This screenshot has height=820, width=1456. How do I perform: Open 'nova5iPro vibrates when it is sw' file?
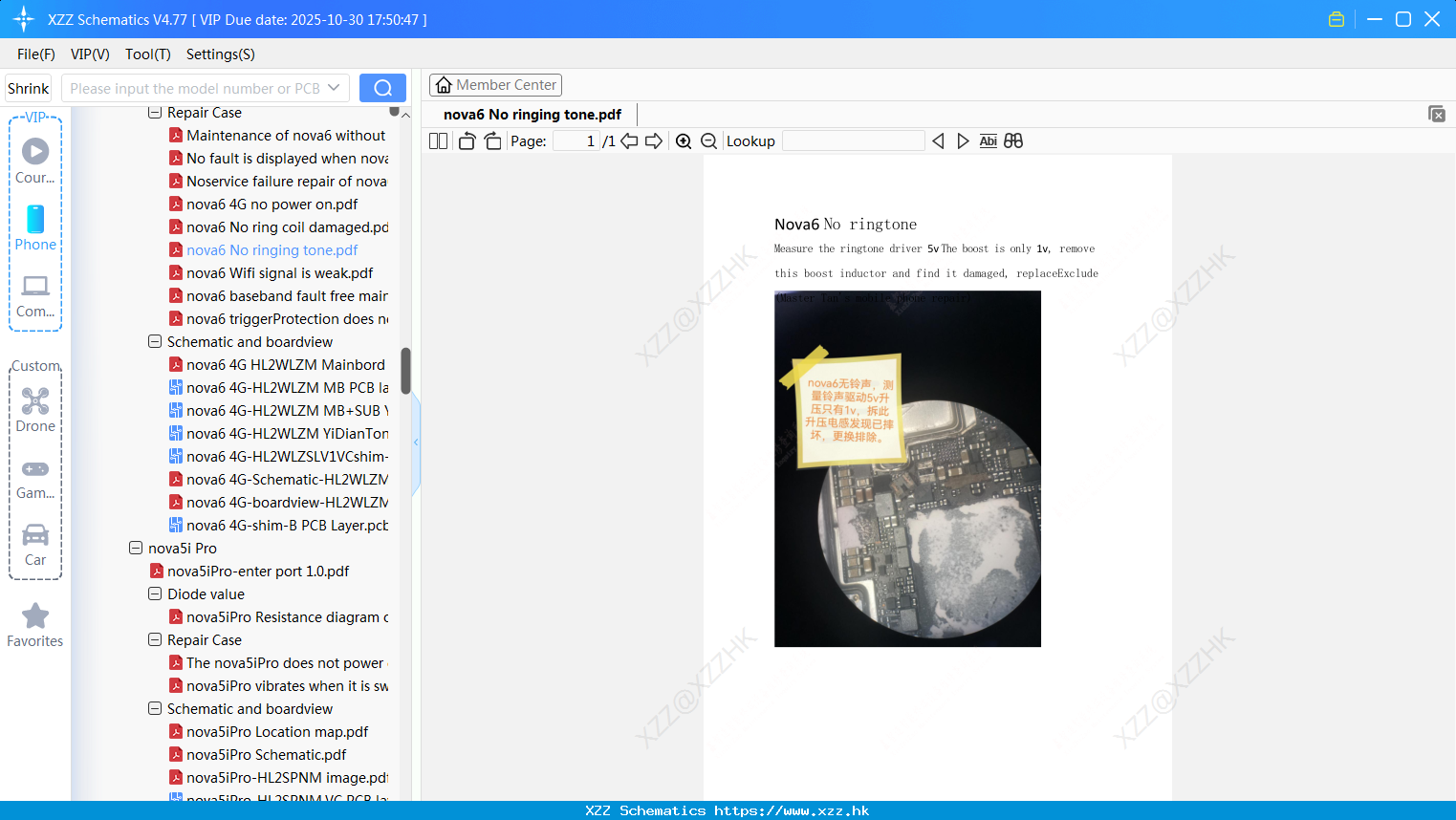click(x=278, y=686)
